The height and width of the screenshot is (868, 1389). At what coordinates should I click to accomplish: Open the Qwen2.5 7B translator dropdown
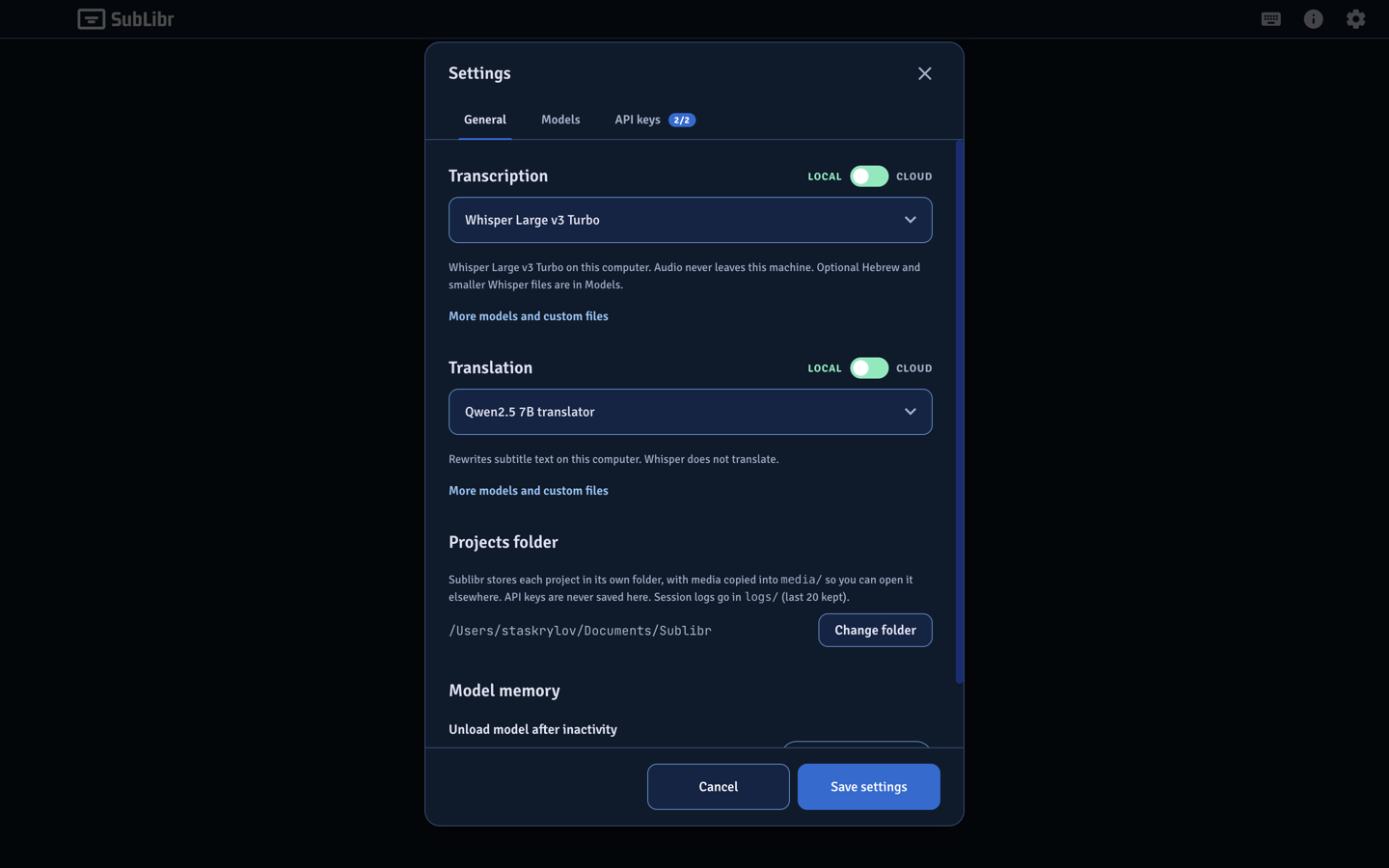pos(690,412)
